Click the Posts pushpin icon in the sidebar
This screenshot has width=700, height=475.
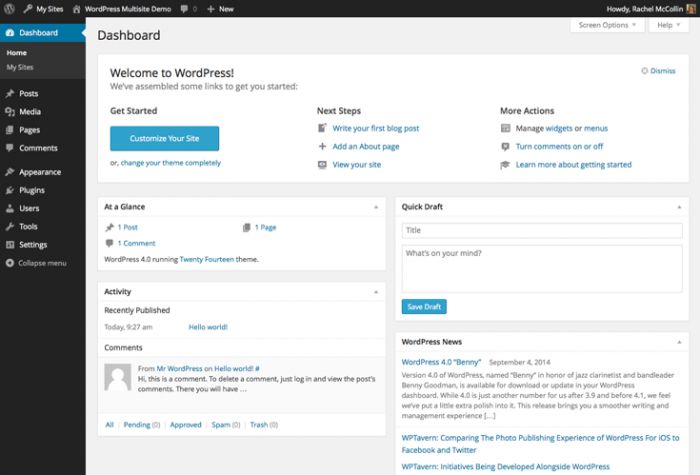coord(10,93)
